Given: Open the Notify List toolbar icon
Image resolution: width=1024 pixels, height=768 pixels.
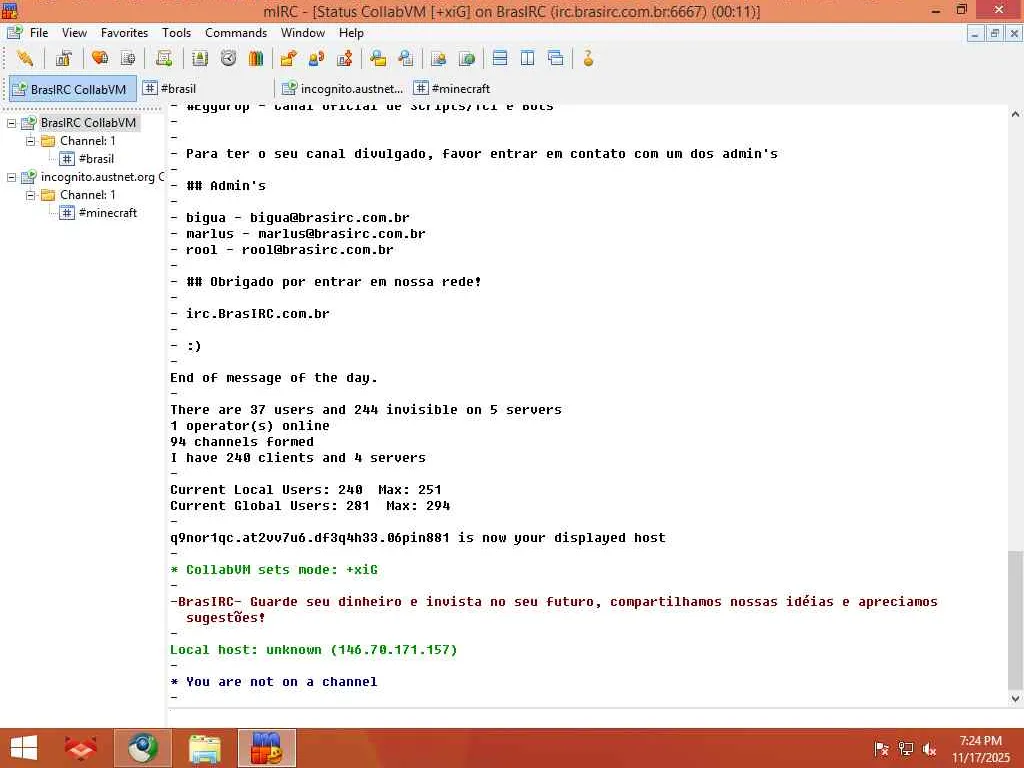Looking at the screenshot, I should point(438,58).
